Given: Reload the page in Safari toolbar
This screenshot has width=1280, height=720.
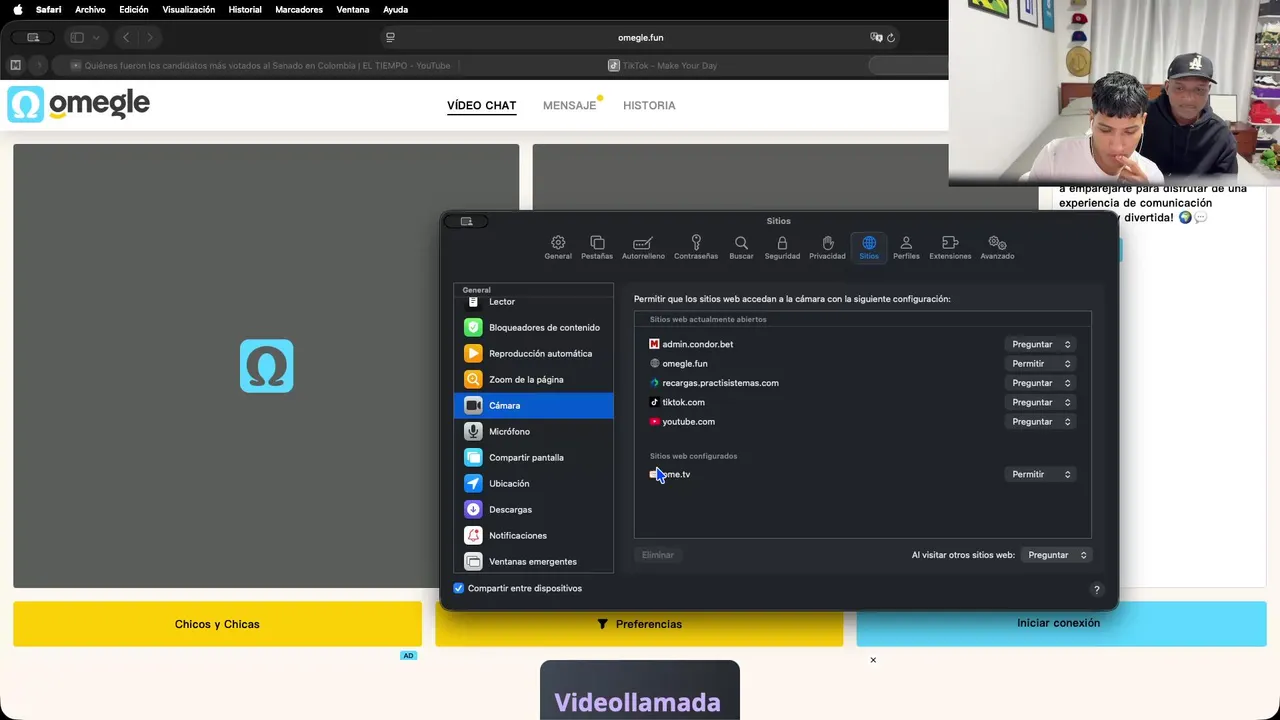Looking at the screenshot, I should tap(890, 37).
